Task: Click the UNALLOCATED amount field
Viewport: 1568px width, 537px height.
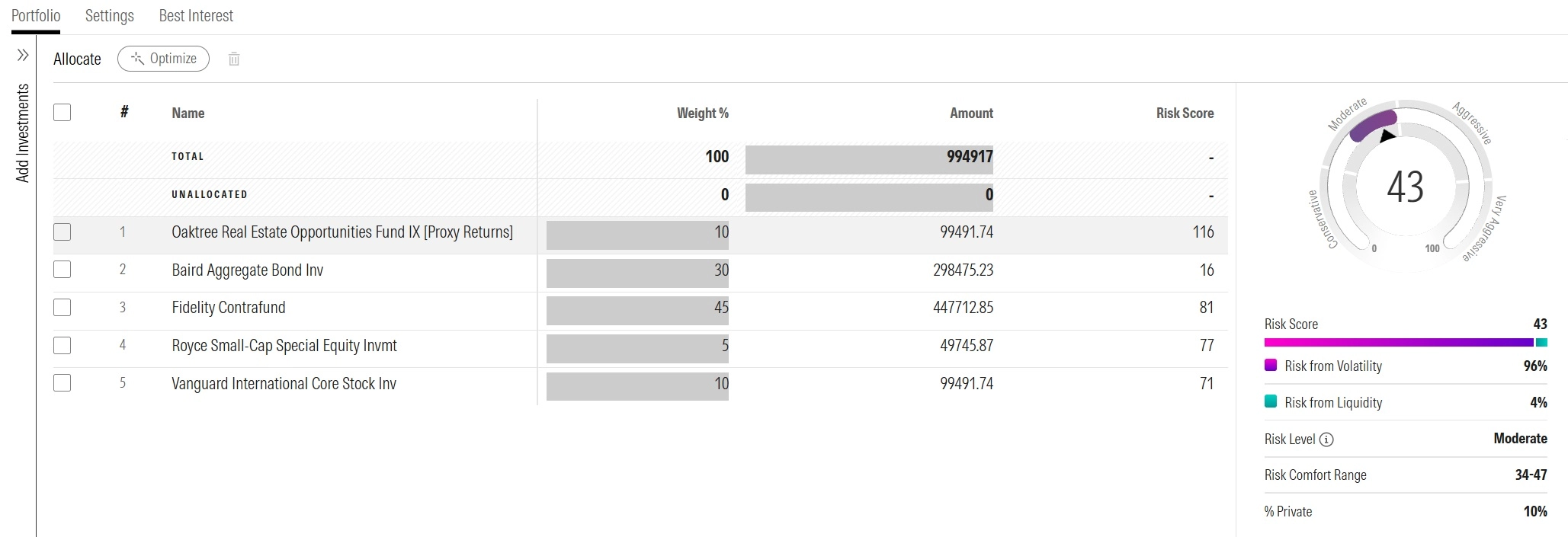Action: click(x=869, y=198)
